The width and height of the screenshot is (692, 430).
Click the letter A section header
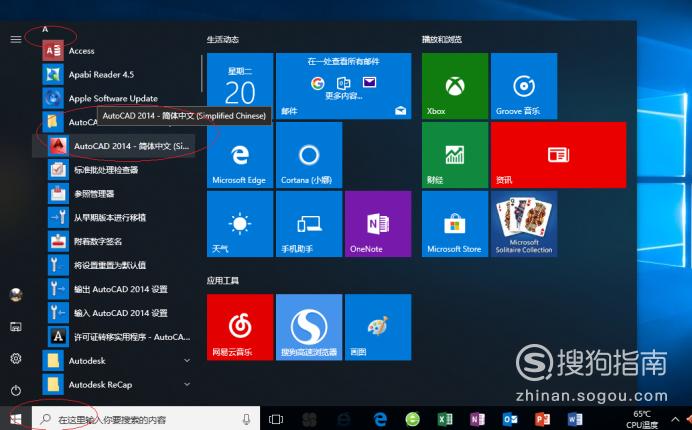coord(45,29)
